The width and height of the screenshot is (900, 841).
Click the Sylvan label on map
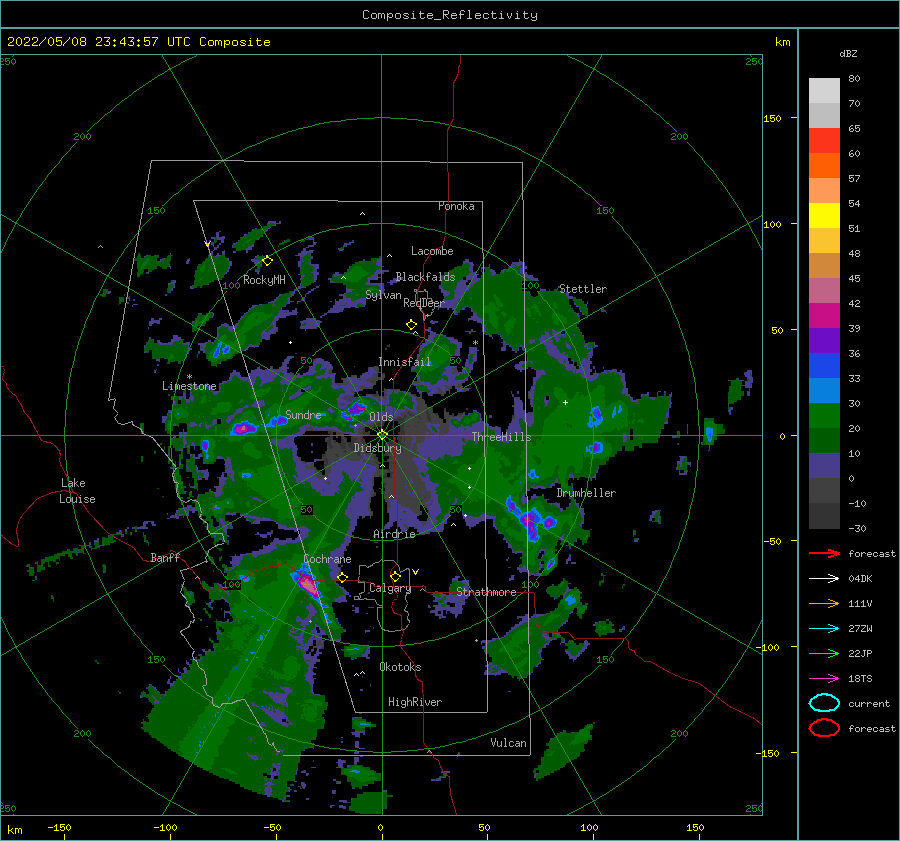(x=383, y=295)
